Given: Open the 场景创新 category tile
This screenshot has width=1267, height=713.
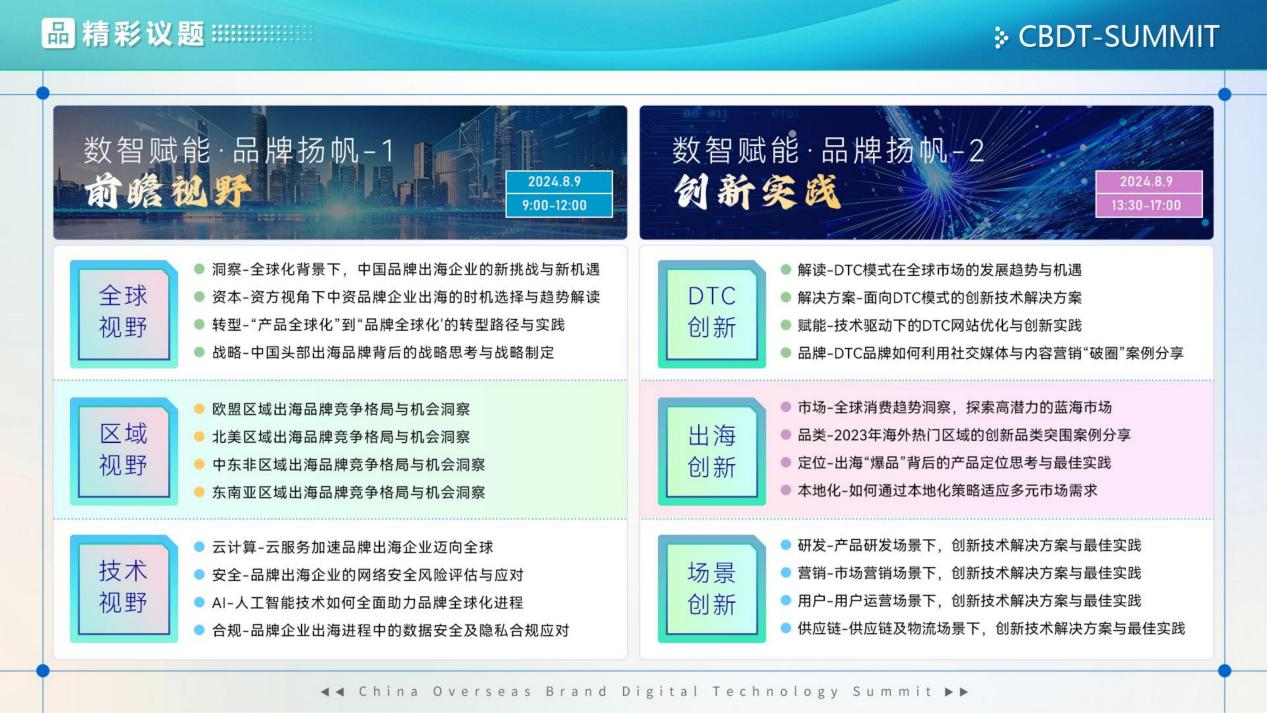Looking at the screenshot, I should pyautogui.click(x=711, y=588).
